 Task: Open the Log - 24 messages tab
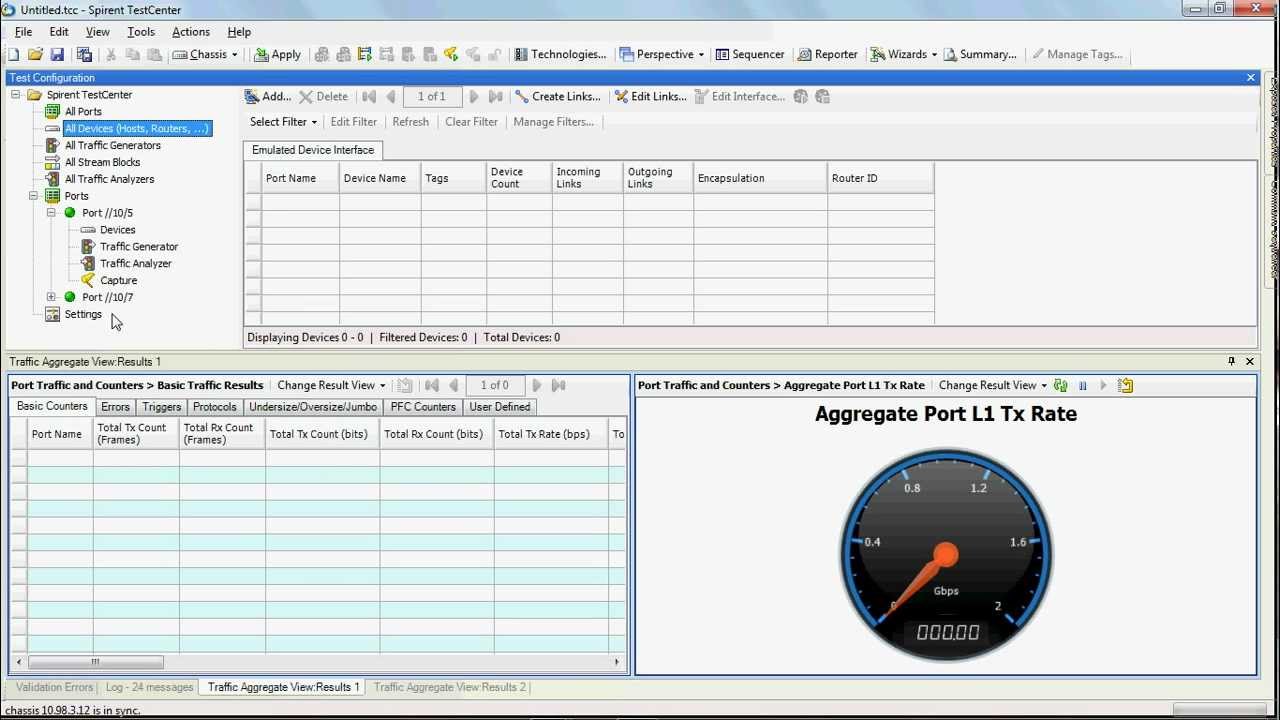[x=149, y=687]
